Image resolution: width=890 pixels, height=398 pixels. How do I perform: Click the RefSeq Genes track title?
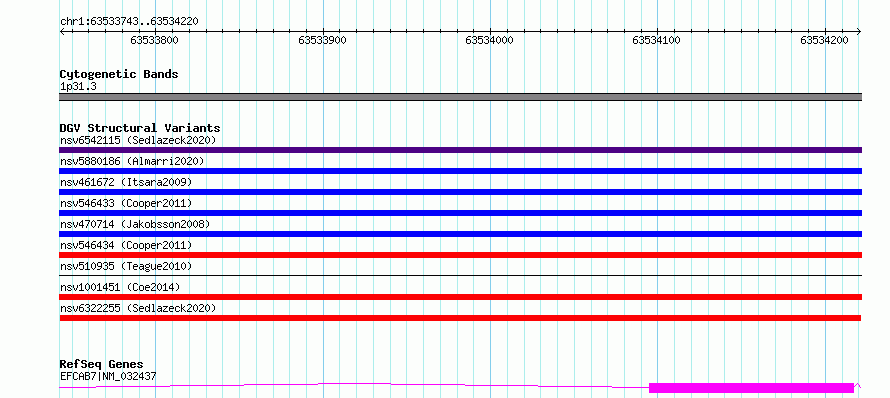pos(101,365)
